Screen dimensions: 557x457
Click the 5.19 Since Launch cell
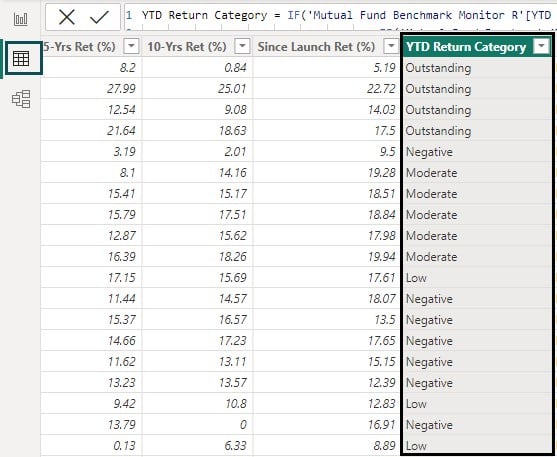pyautogui.click(x=327, y=68)
